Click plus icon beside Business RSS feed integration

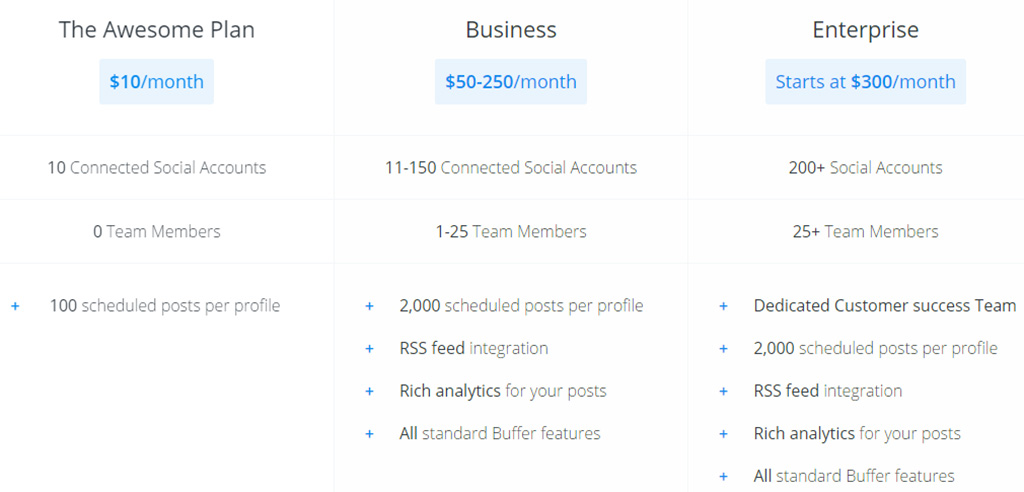click(369, 349)
